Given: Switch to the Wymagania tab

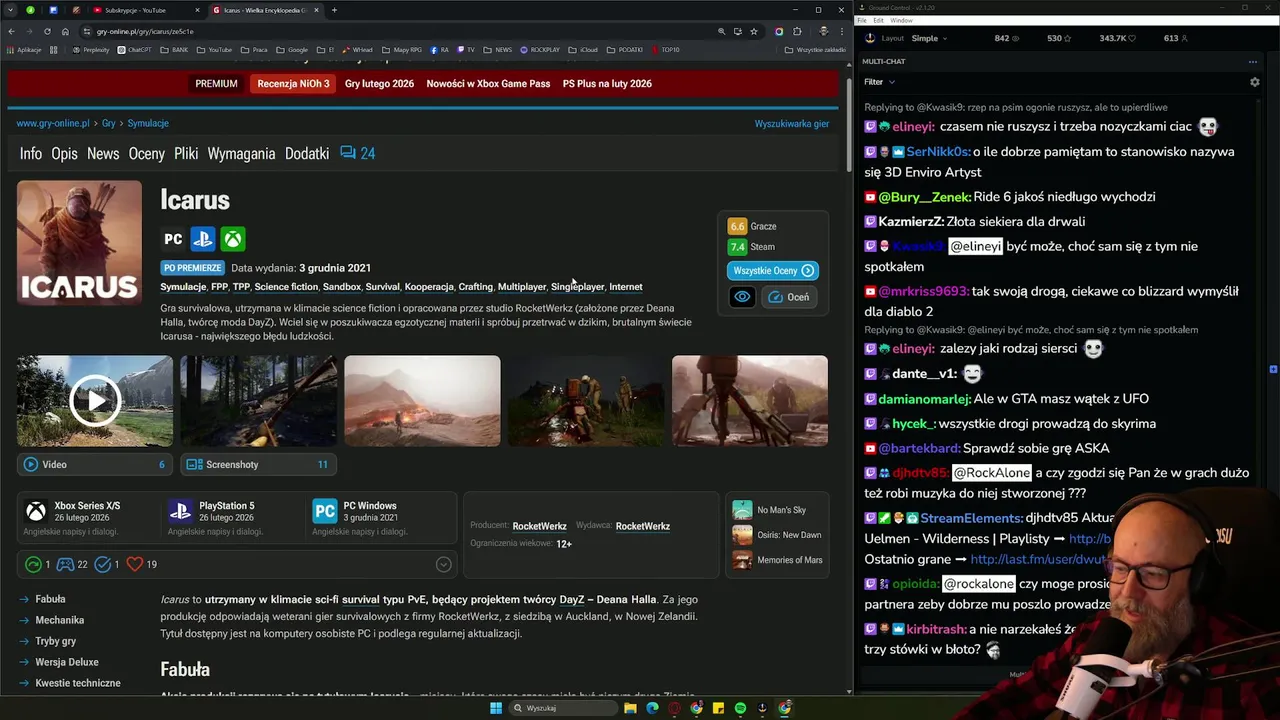Looking at the screenshot, I should [241, 153].
